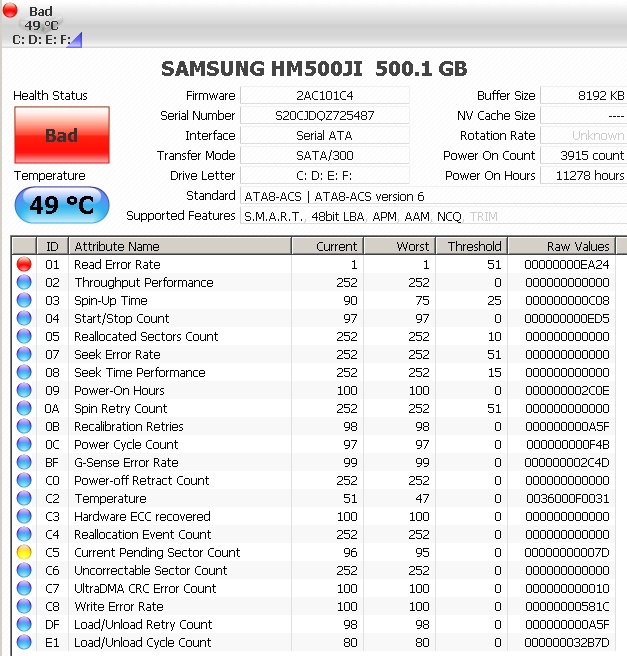Click blue icon for UltraDMA CRC Error Count
The width and height of the screenshot is (627, 656).
tap(24, 588)
